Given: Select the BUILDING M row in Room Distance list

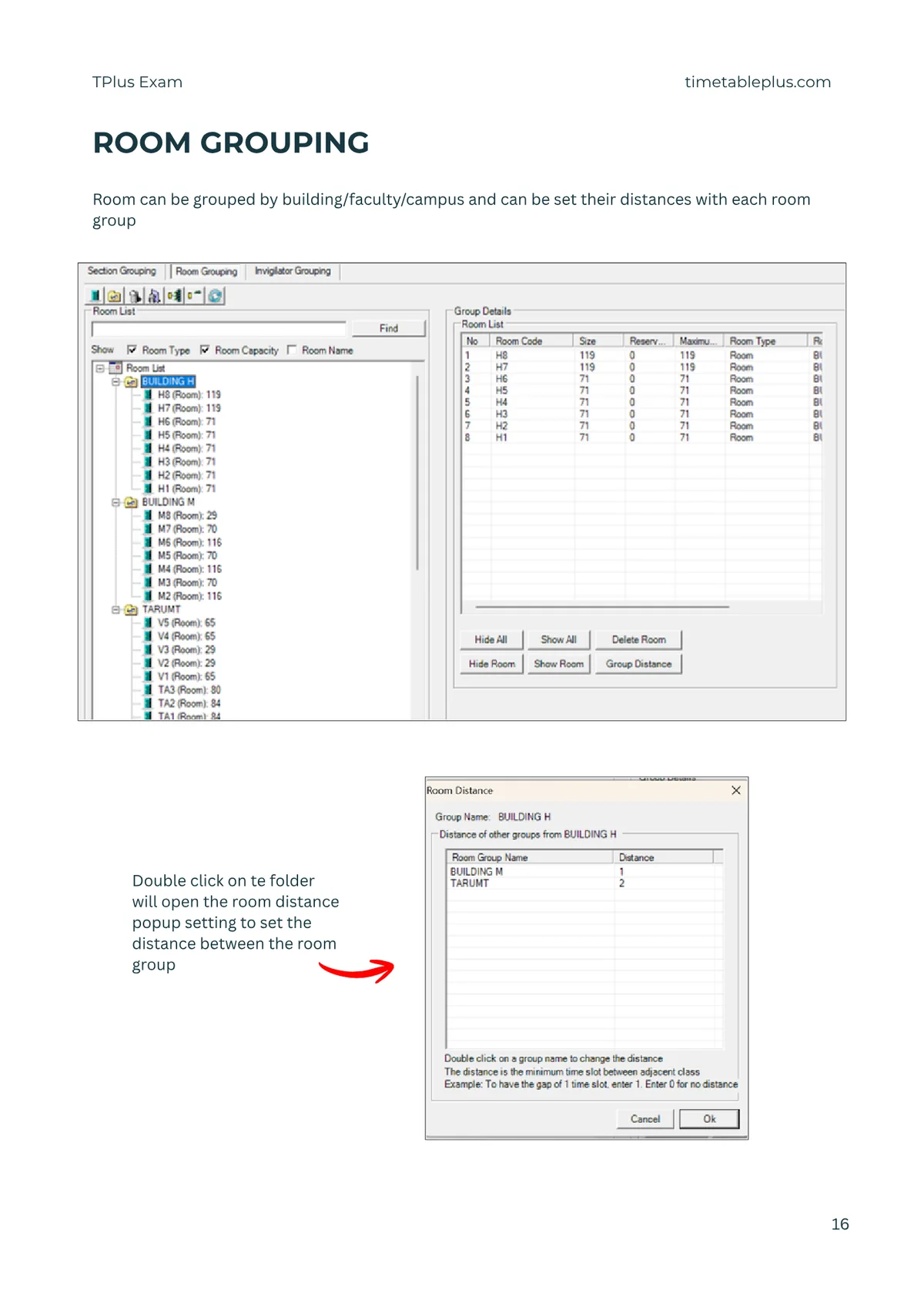Looking at the screenshot, I should click(584, 872).
